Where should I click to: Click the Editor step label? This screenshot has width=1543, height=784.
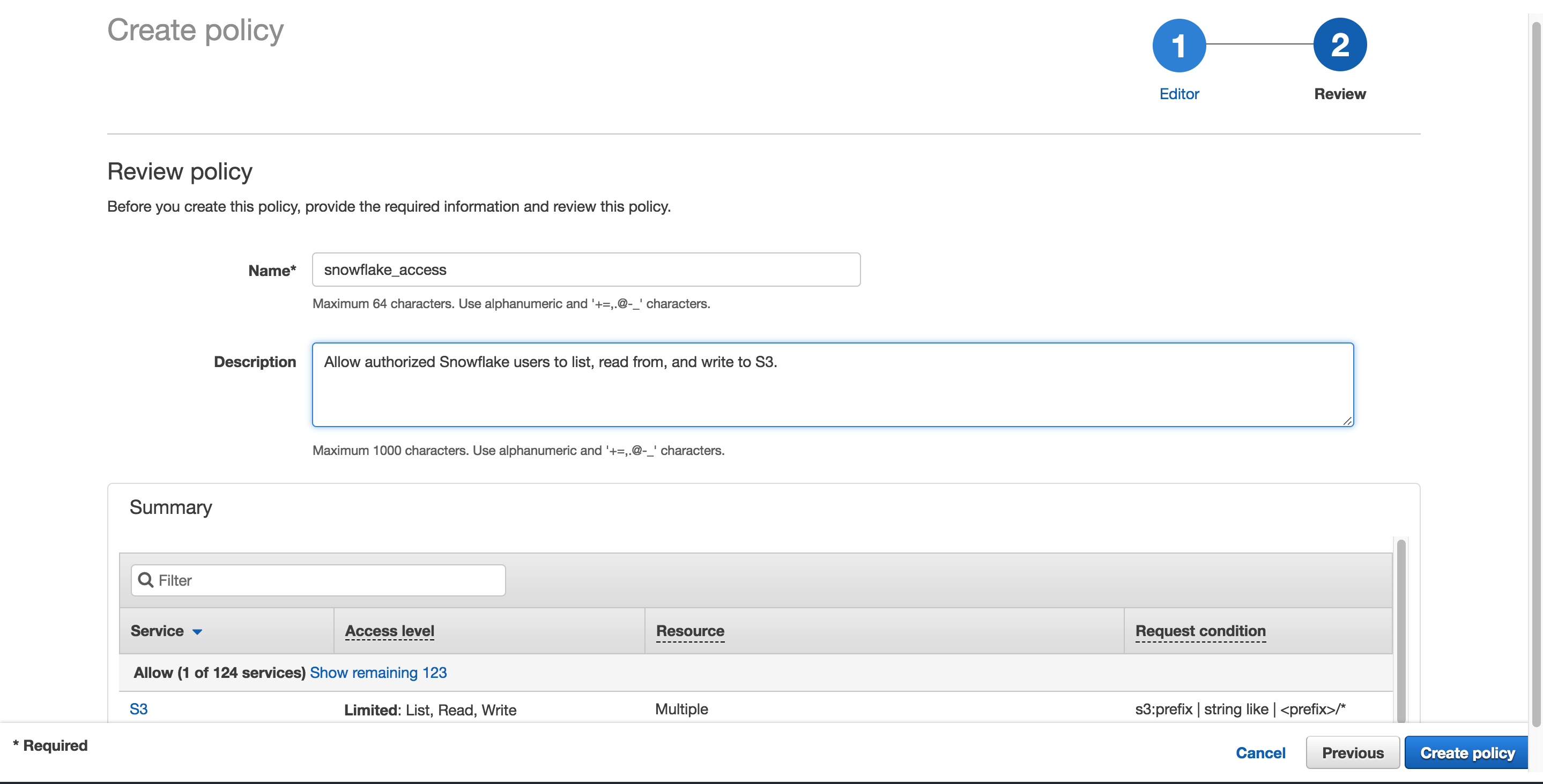pyautogui.click(x=1178, y=94)
